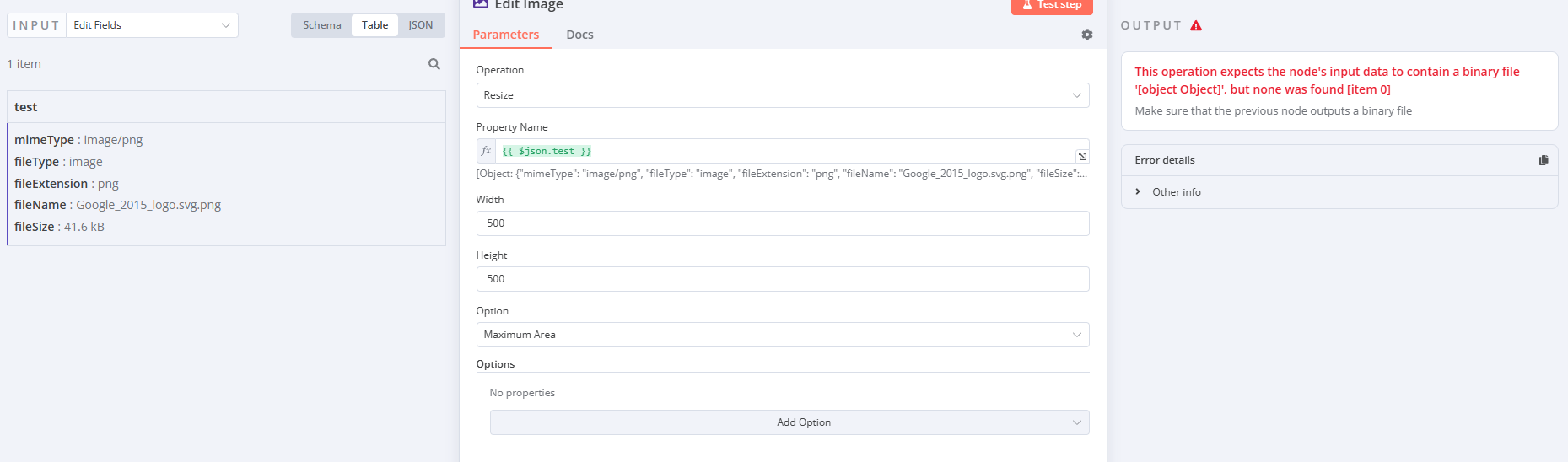Click the output error warning icon

tap(1196, 25)
